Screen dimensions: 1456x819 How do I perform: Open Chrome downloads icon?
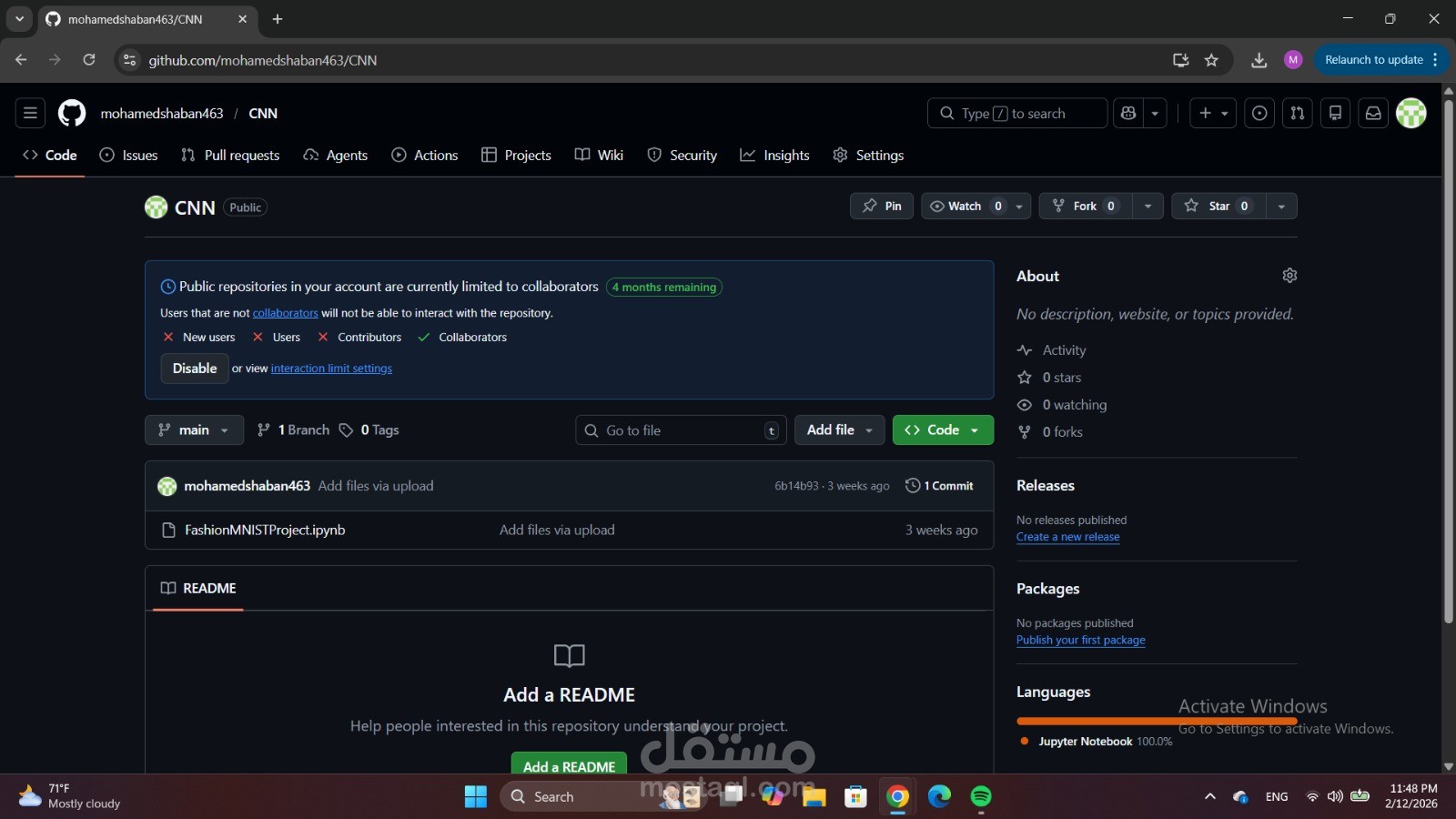tap(1259, 60)
